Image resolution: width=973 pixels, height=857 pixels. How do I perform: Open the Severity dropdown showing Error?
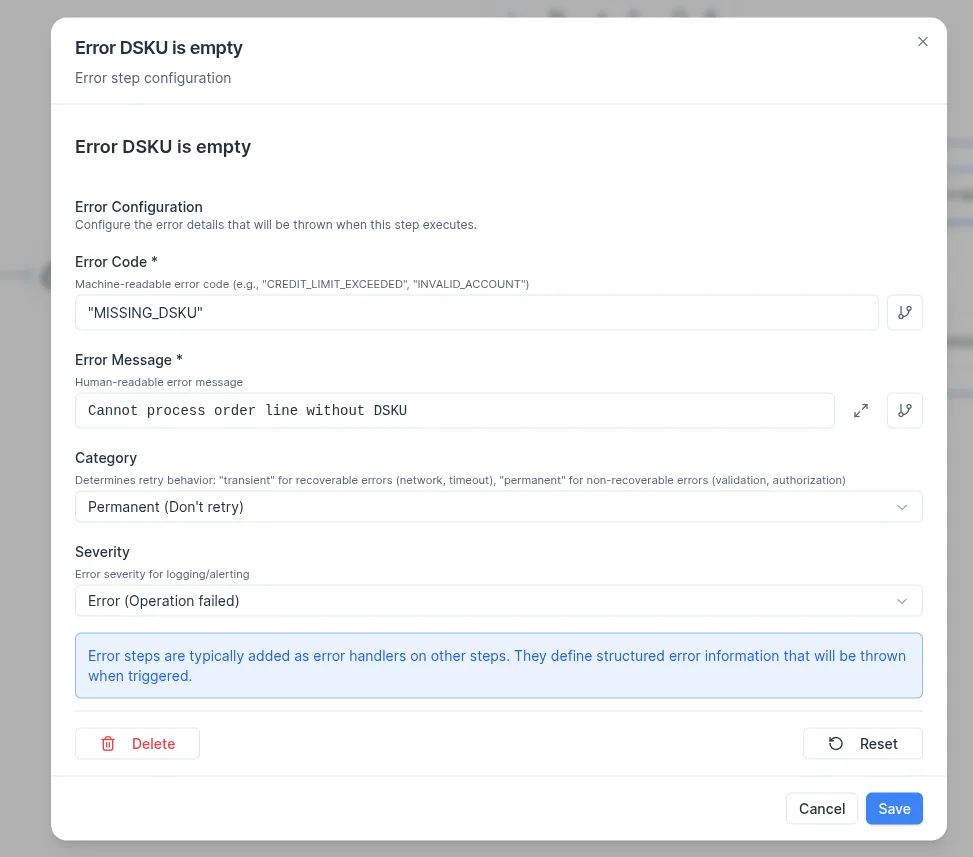[480, 601]
